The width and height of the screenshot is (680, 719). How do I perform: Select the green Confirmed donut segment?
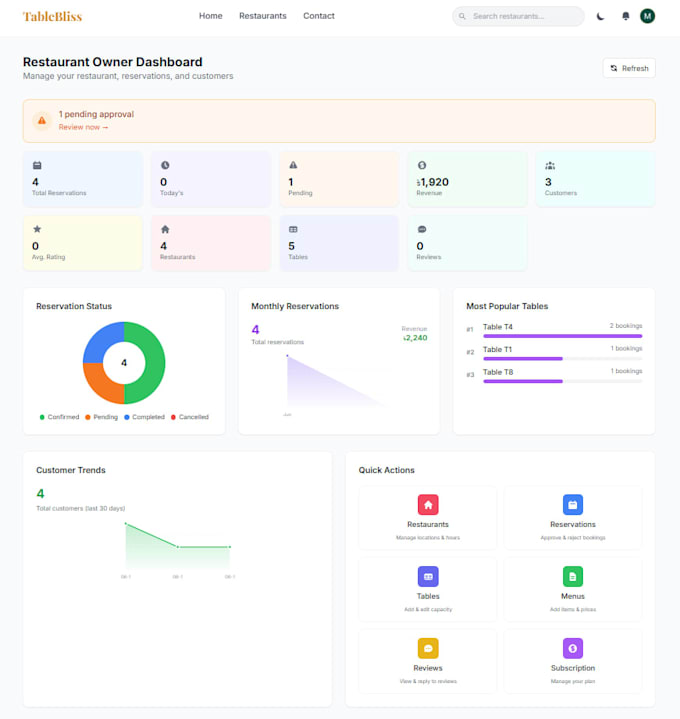[155, 363]
